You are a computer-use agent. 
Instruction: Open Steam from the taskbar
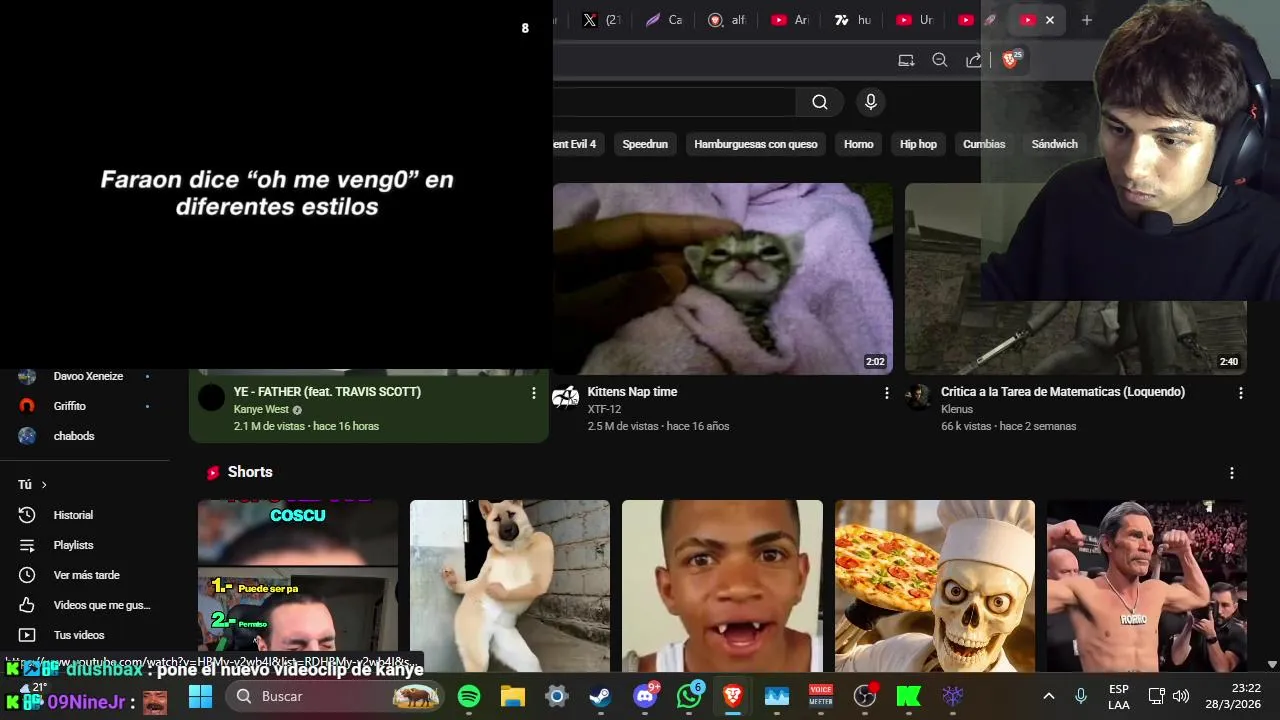point(600,696)
